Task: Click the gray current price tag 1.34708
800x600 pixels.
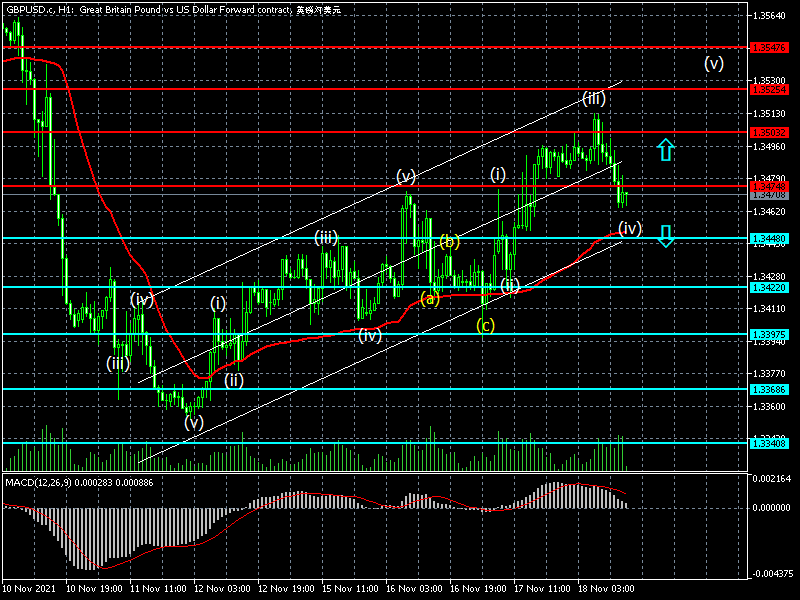Action: click(772, 195)
